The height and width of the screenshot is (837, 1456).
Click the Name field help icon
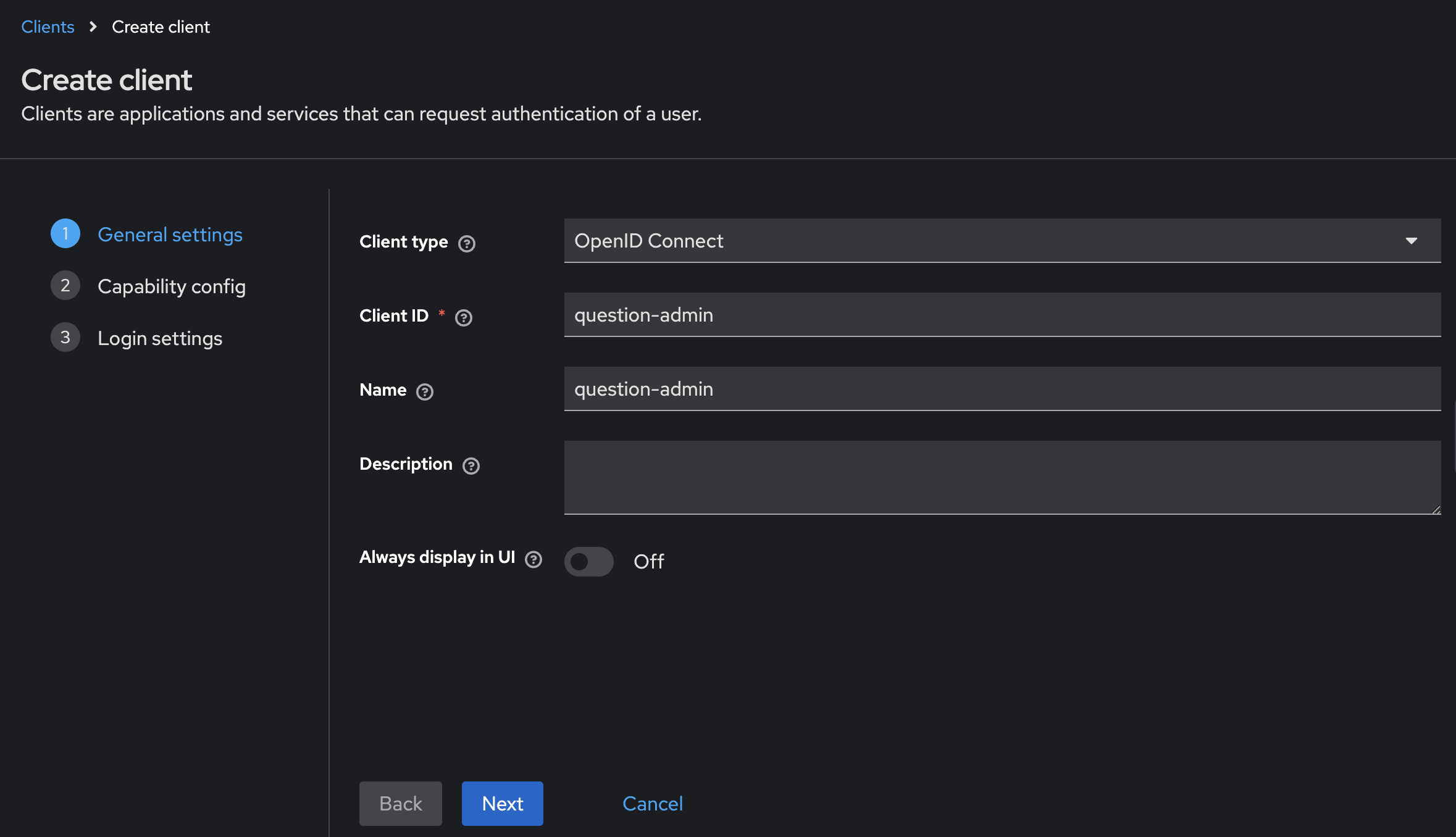(x=425, y=391)
